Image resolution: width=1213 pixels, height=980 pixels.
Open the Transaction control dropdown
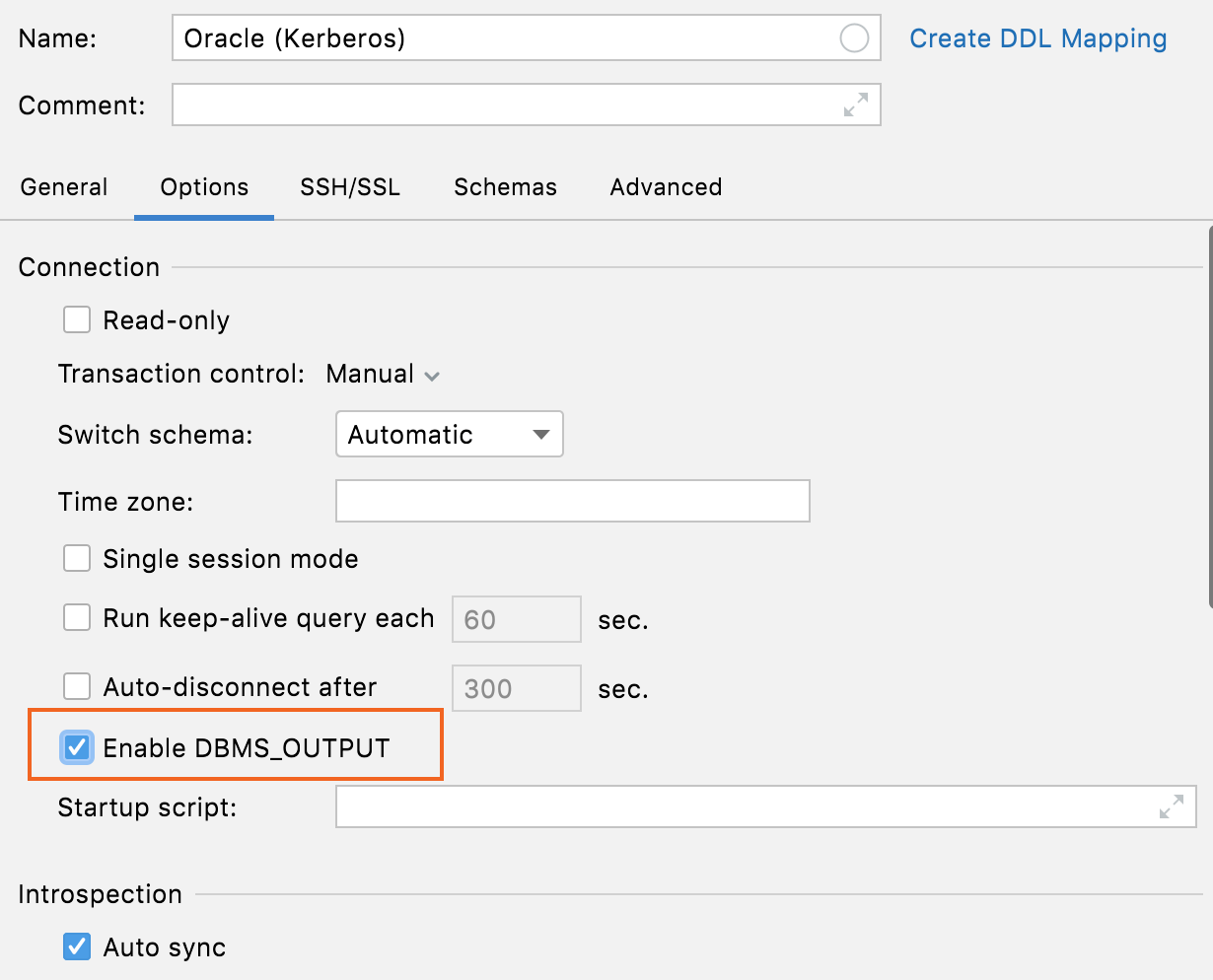[x=383, y=374]
